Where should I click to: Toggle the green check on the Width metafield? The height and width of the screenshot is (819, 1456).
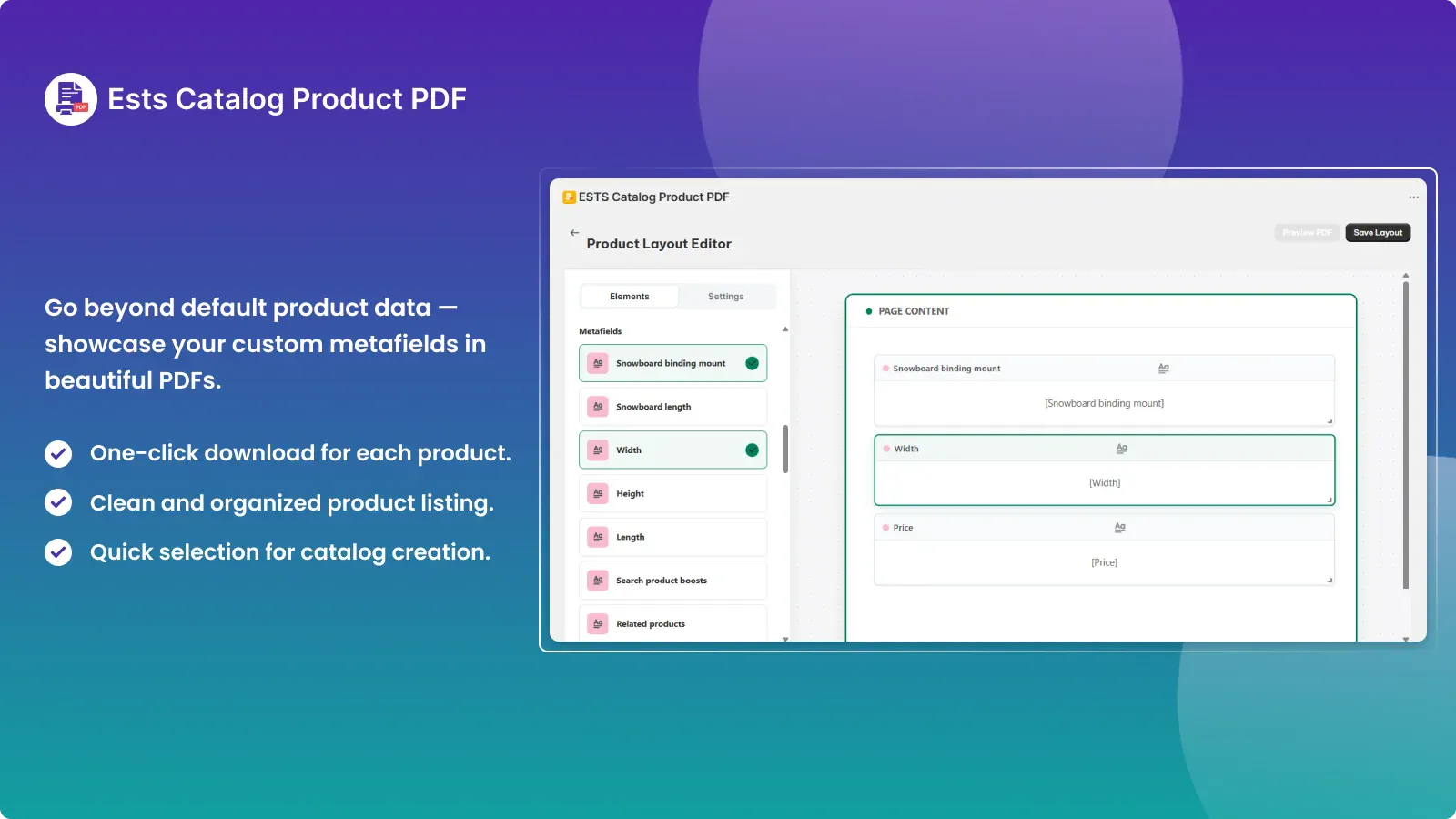(752, 450)
